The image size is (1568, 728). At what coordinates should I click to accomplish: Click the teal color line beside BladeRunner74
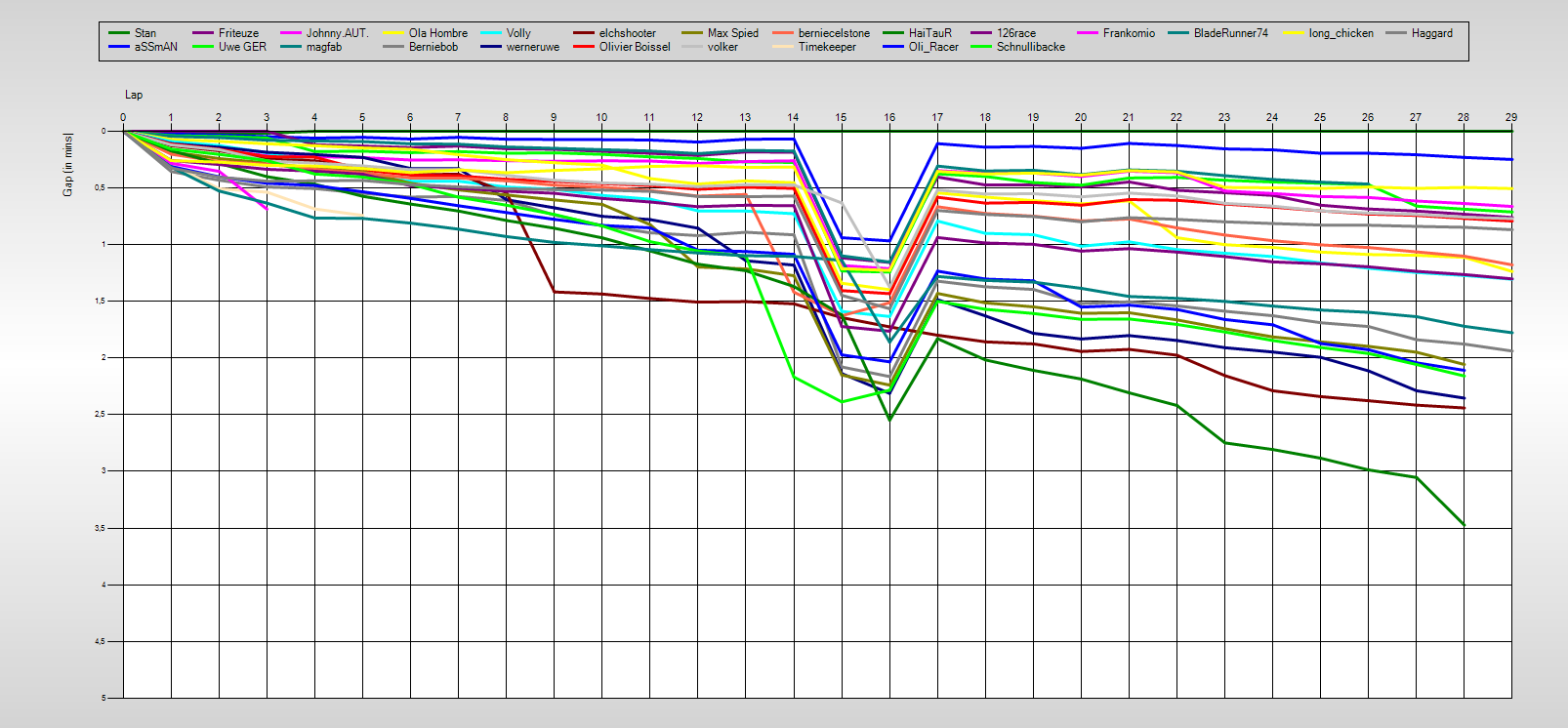1177,33
